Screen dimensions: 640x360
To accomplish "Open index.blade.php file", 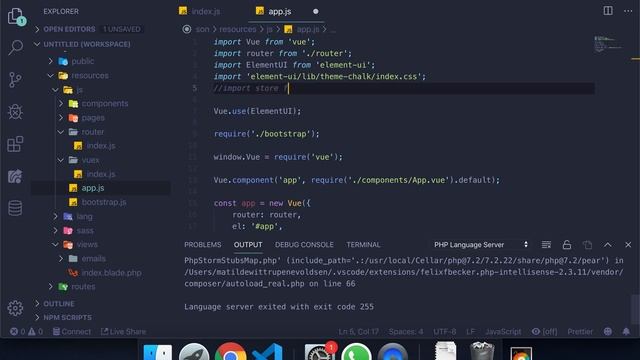I will click(x=111, y=273).
